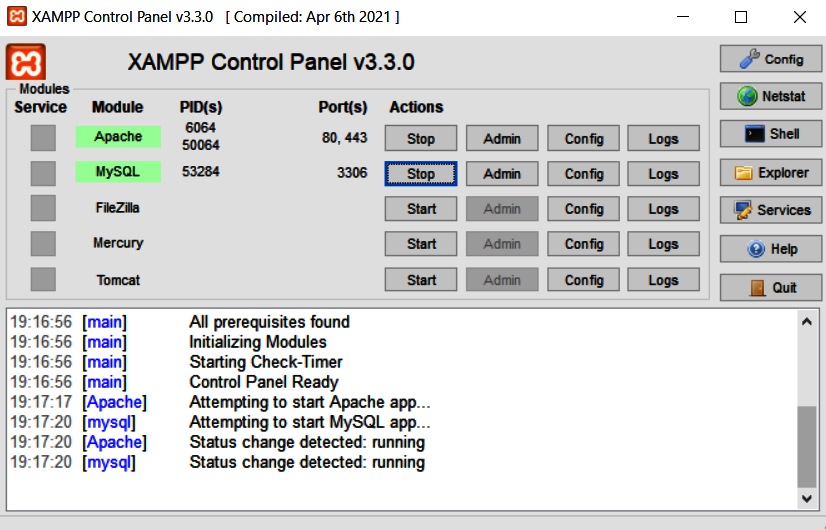Toggle the Apache service checkbox
The height and width of the screenshot is (530, 826).
[x=43, y=138]
